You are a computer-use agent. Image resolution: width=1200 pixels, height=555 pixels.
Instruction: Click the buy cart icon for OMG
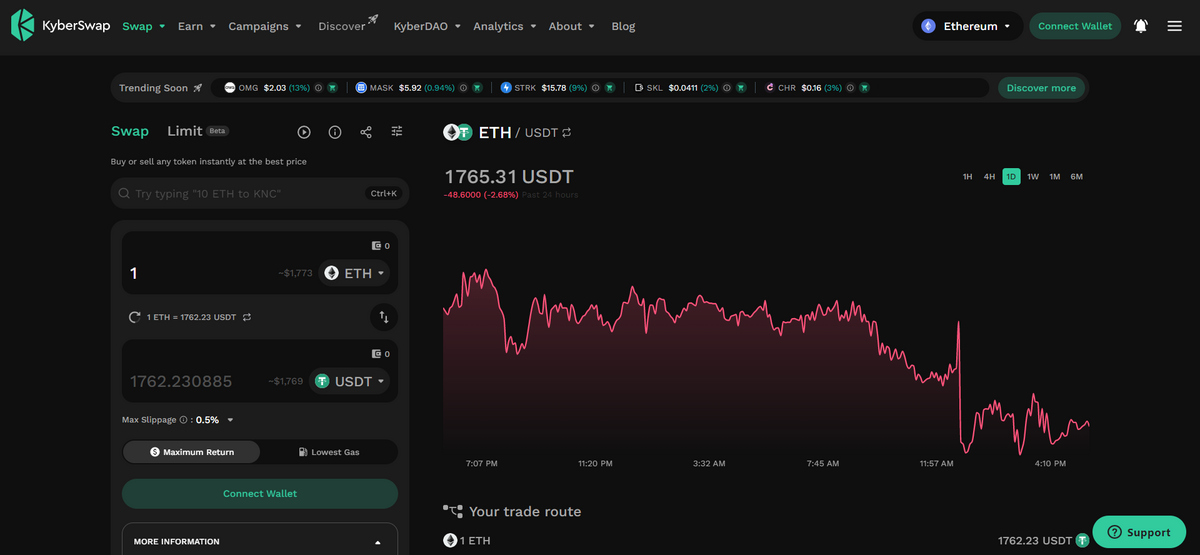click(x=332, y=88)
